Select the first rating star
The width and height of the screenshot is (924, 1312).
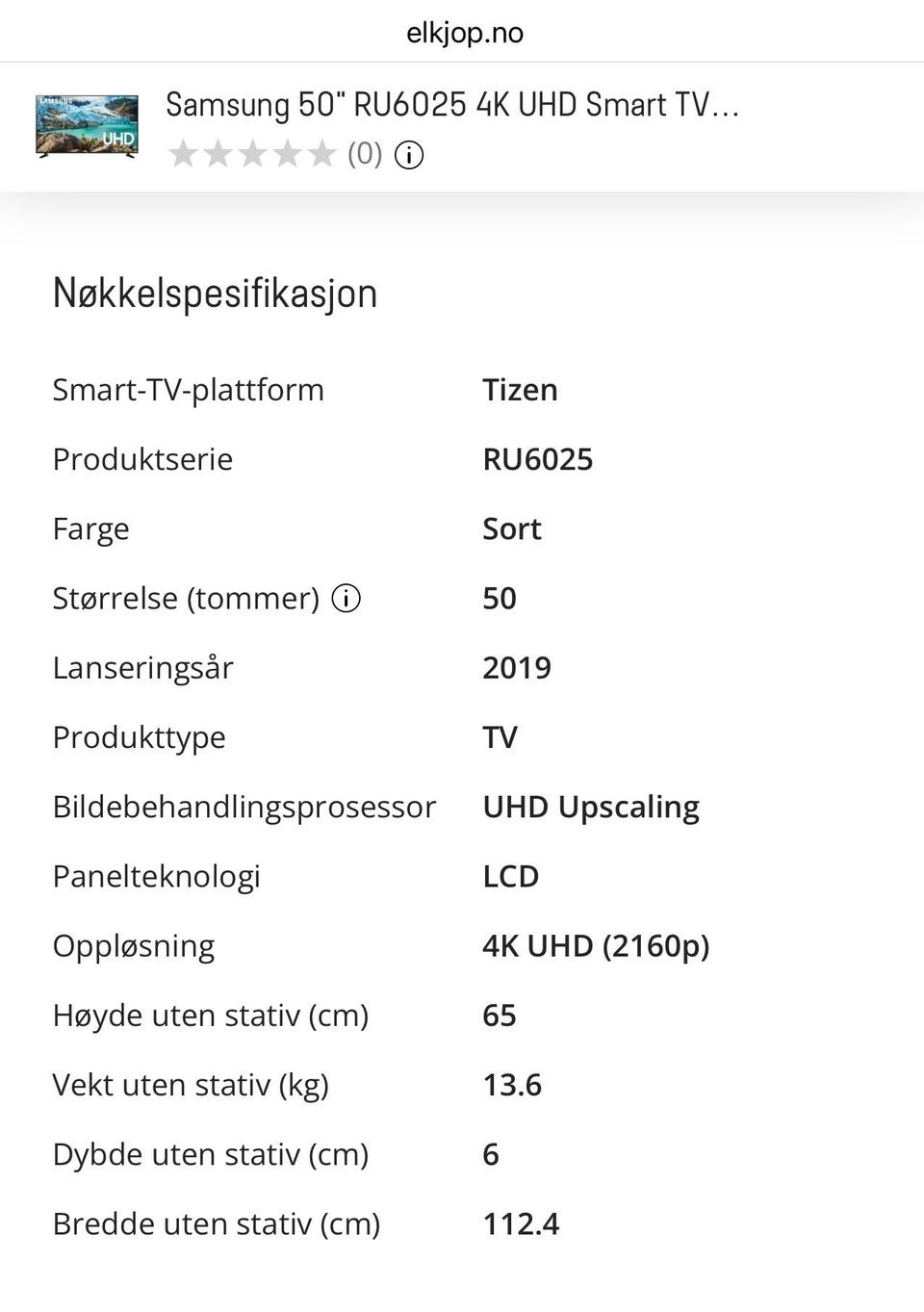(x=183, y=154)
